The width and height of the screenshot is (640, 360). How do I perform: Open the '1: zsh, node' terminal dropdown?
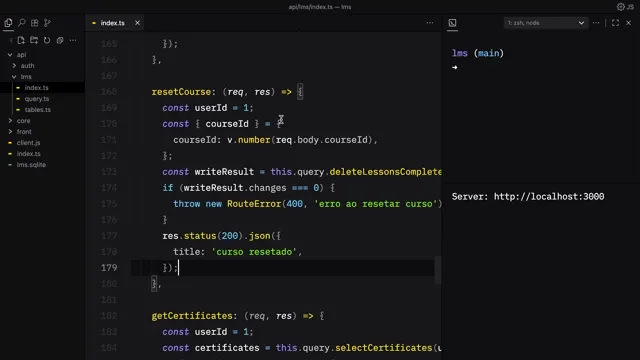[546, 23]
